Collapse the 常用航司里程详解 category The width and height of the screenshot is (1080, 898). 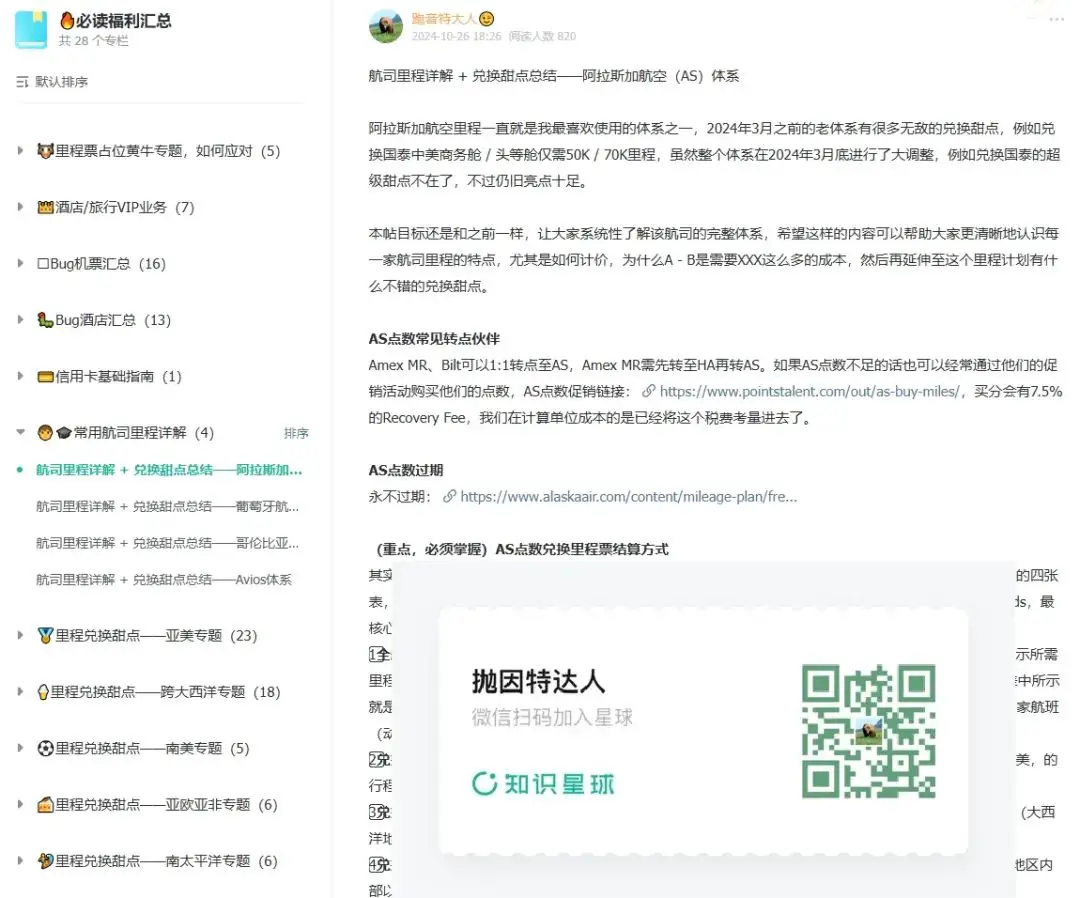coord(22,432)
